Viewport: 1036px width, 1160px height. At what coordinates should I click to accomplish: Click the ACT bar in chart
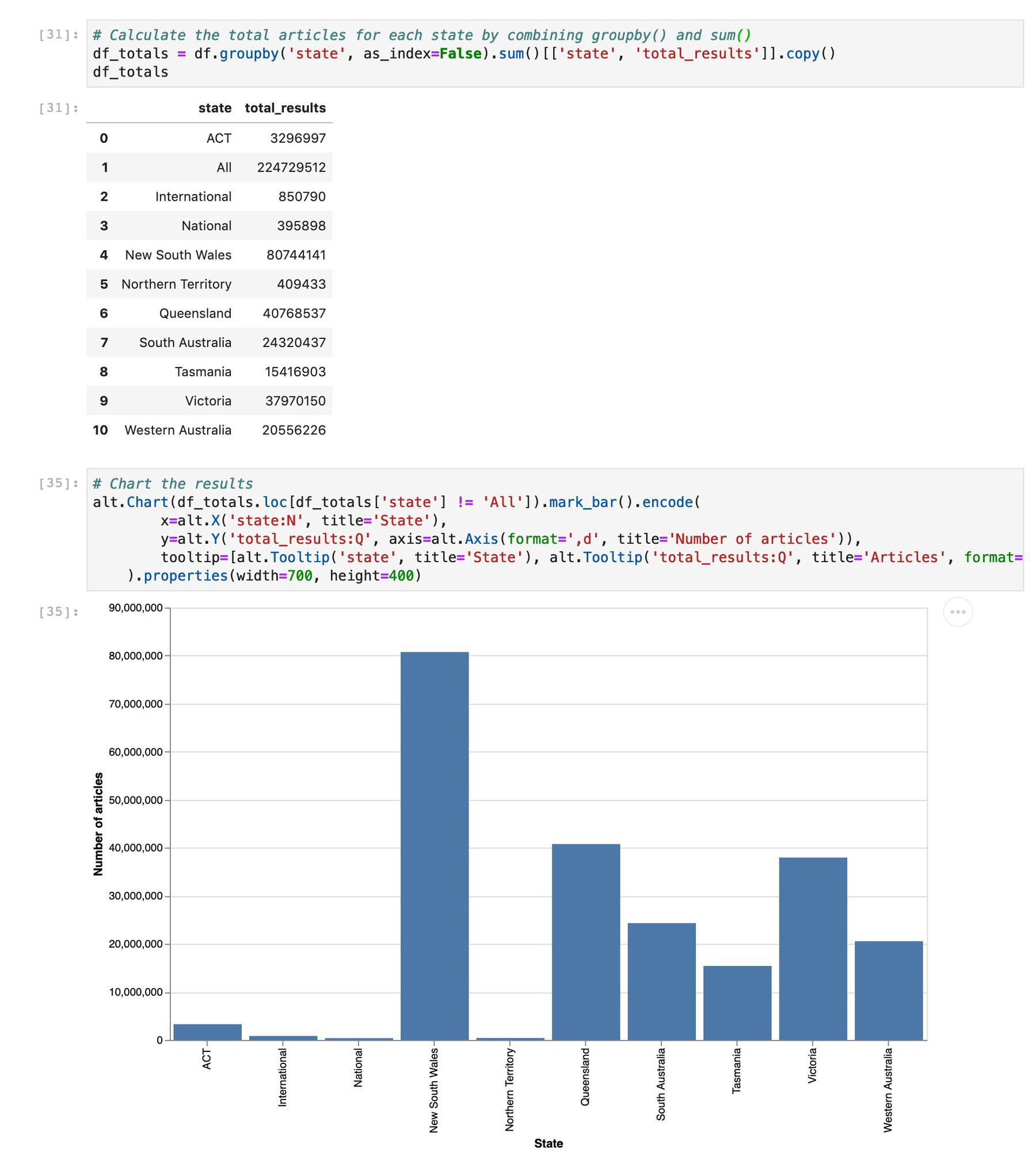pos(207,1032)
